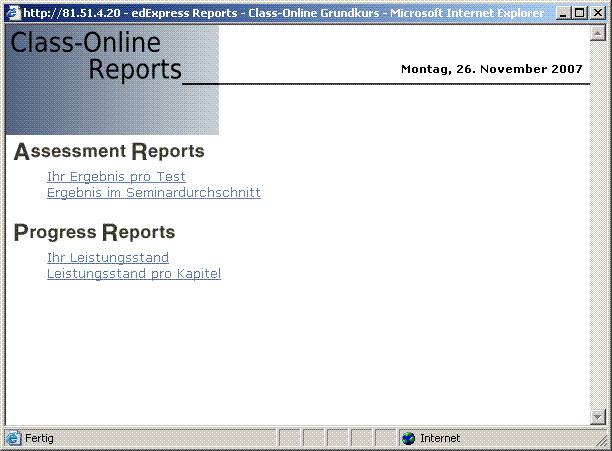Click the window title bar text
Viewport: 612px width, 451px height.
(280, 13)
